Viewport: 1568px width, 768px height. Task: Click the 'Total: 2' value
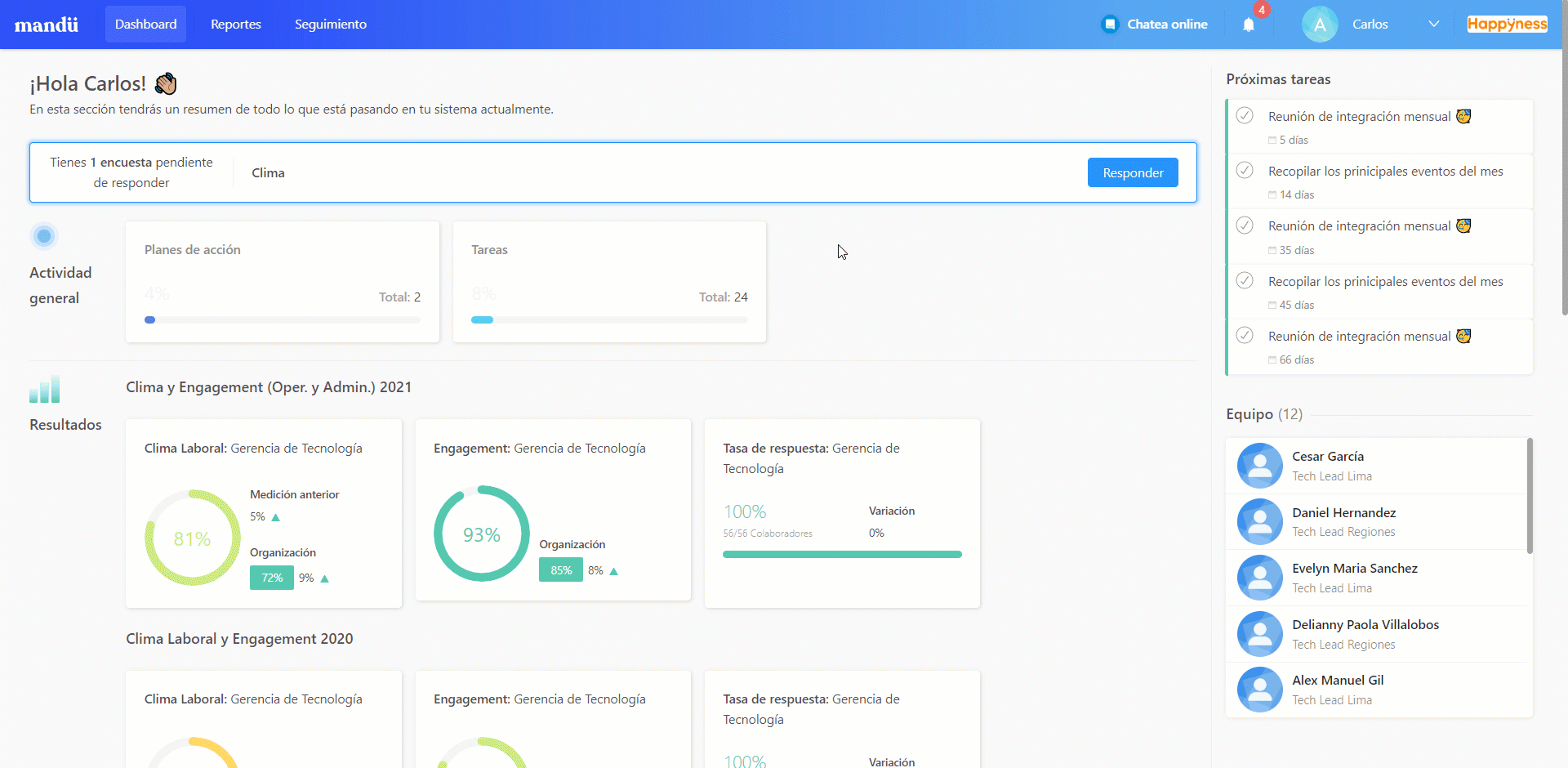(x=399, y=297)
